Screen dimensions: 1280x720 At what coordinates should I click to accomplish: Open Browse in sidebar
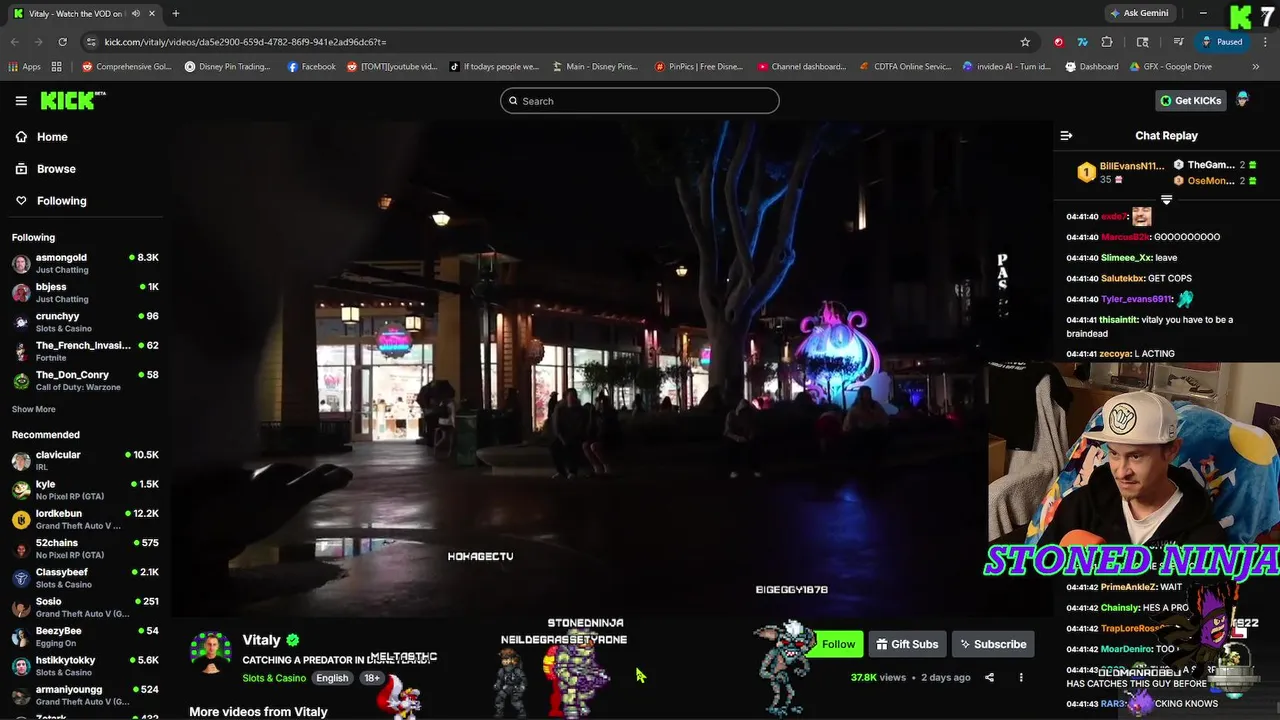[45, 169]
